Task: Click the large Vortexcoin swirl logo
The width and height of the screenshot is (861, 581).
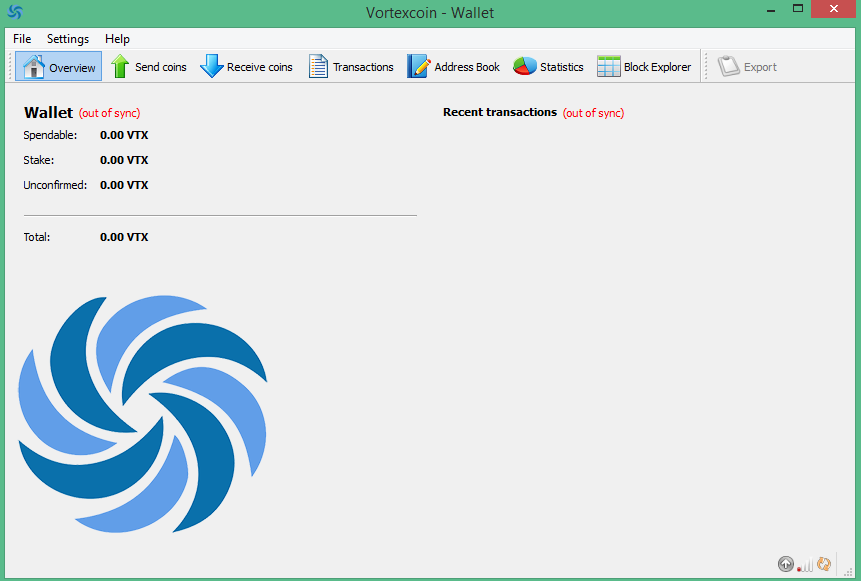Action: (143, 413)
